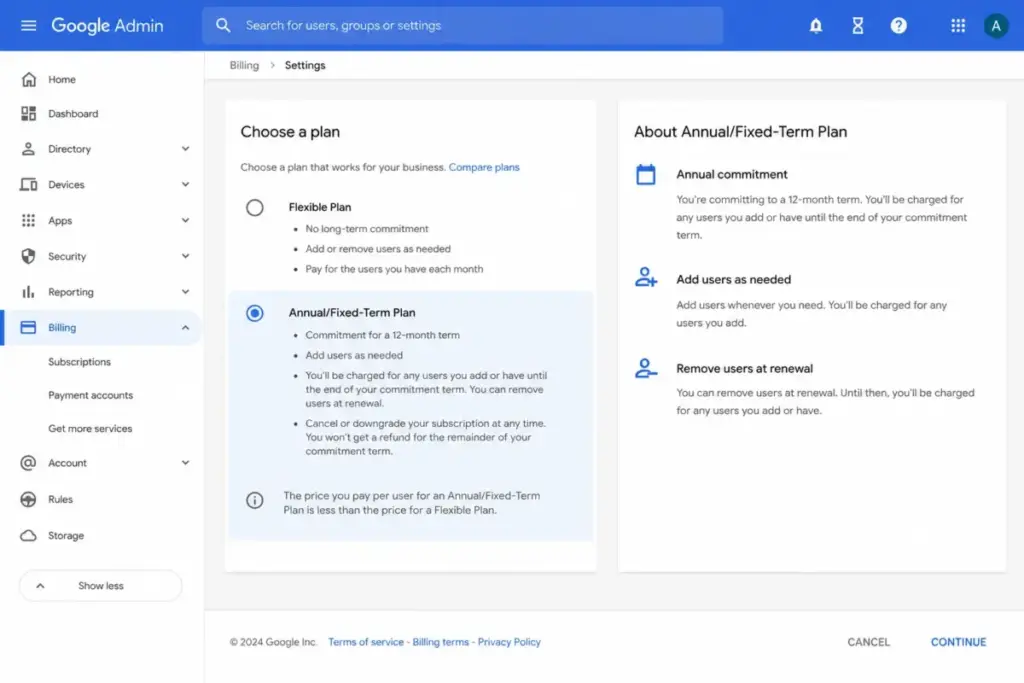The height and width of the screenshot is (683, 1024).
Task: Click the Billing card icon
Action: (28, 328)
